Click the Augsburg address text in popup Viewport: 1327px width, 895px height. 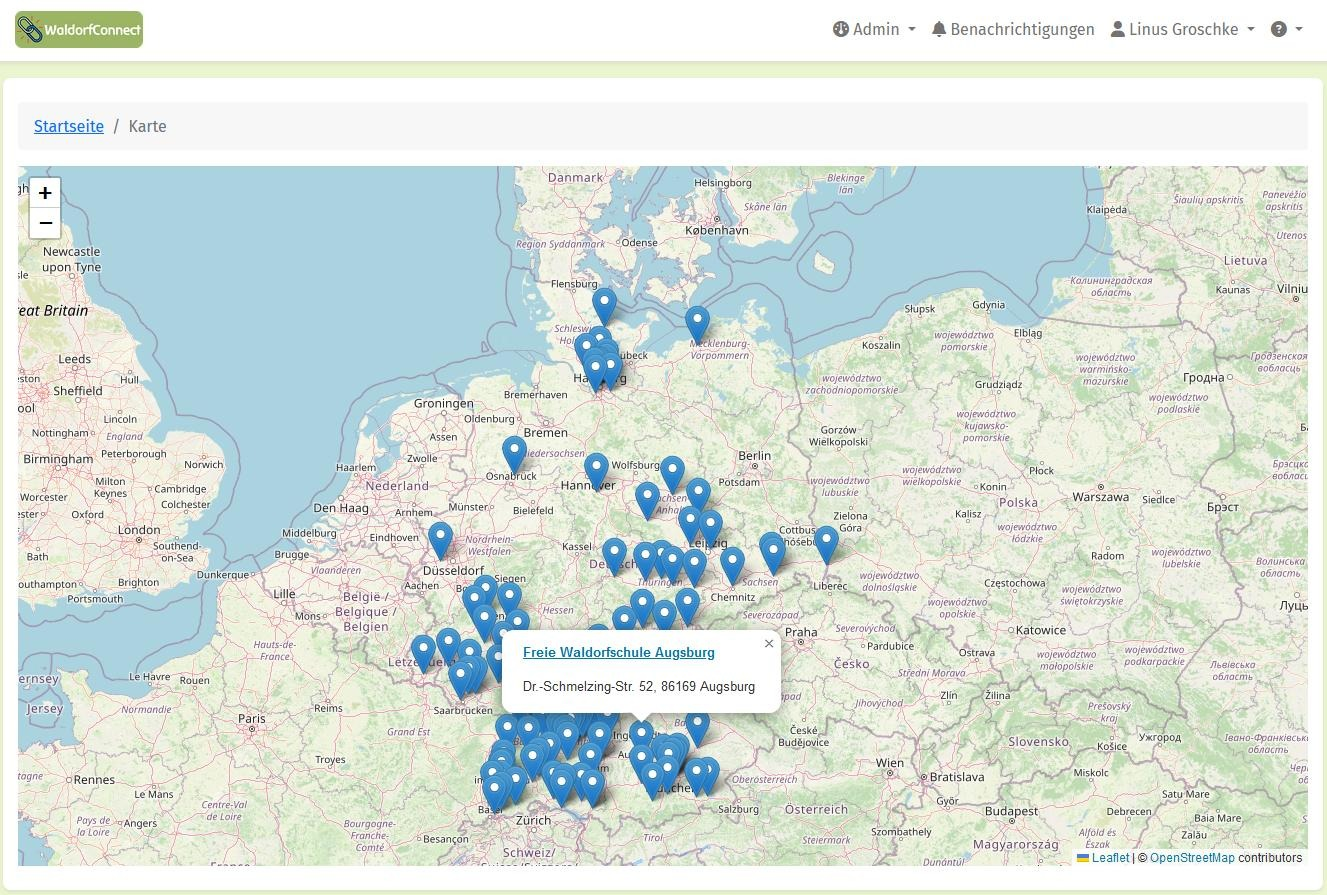639,686
